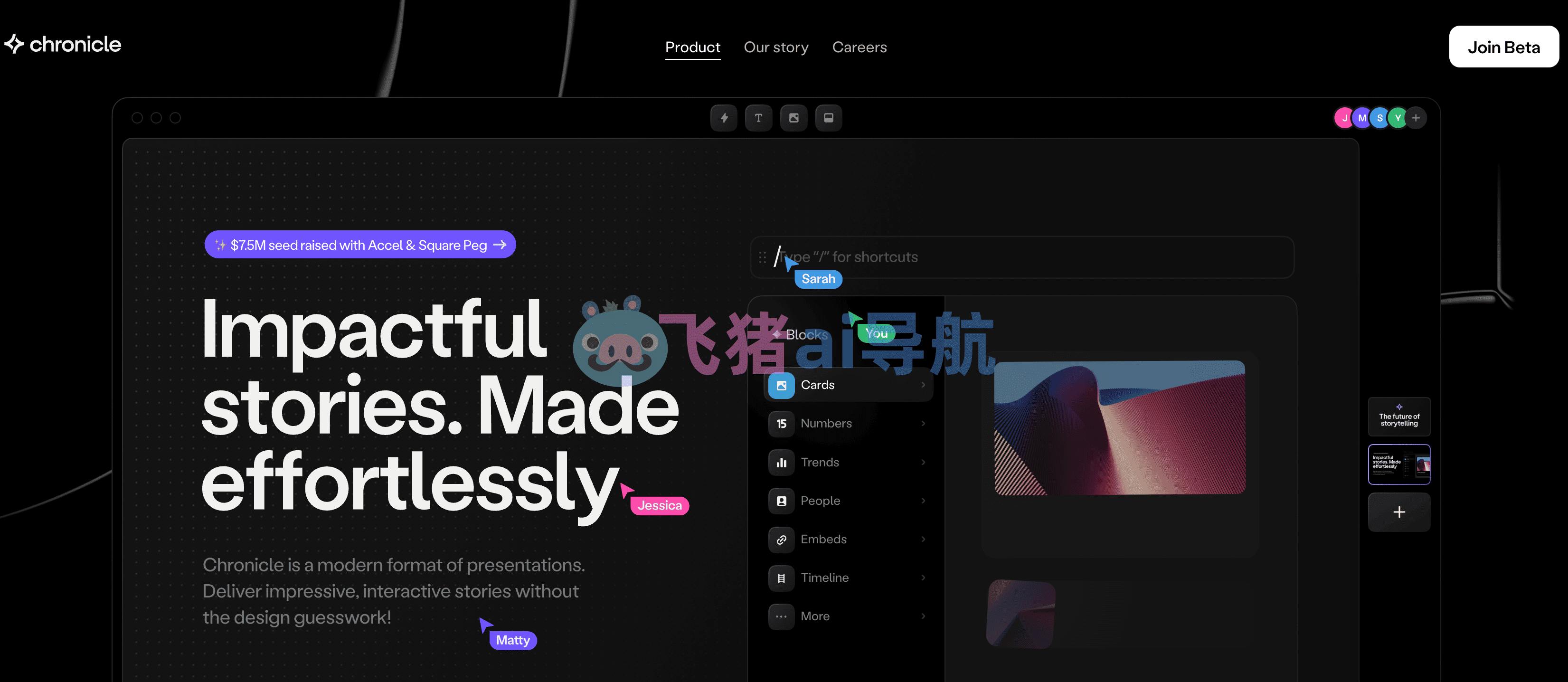Open the Product nav tab

click(x=692, y=47)
